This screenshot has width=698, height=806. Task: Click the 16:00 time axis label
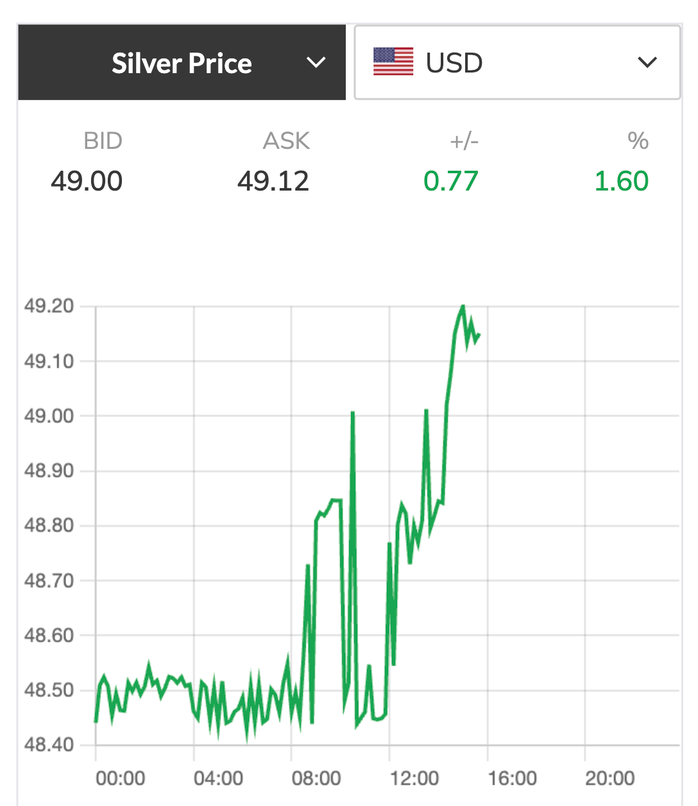pyautogui.click(x=511, y=778)
